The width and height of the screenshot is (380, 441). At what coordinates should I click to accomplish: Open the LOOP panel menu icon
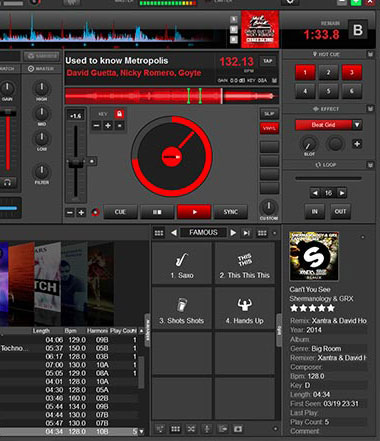pos(370,165)
